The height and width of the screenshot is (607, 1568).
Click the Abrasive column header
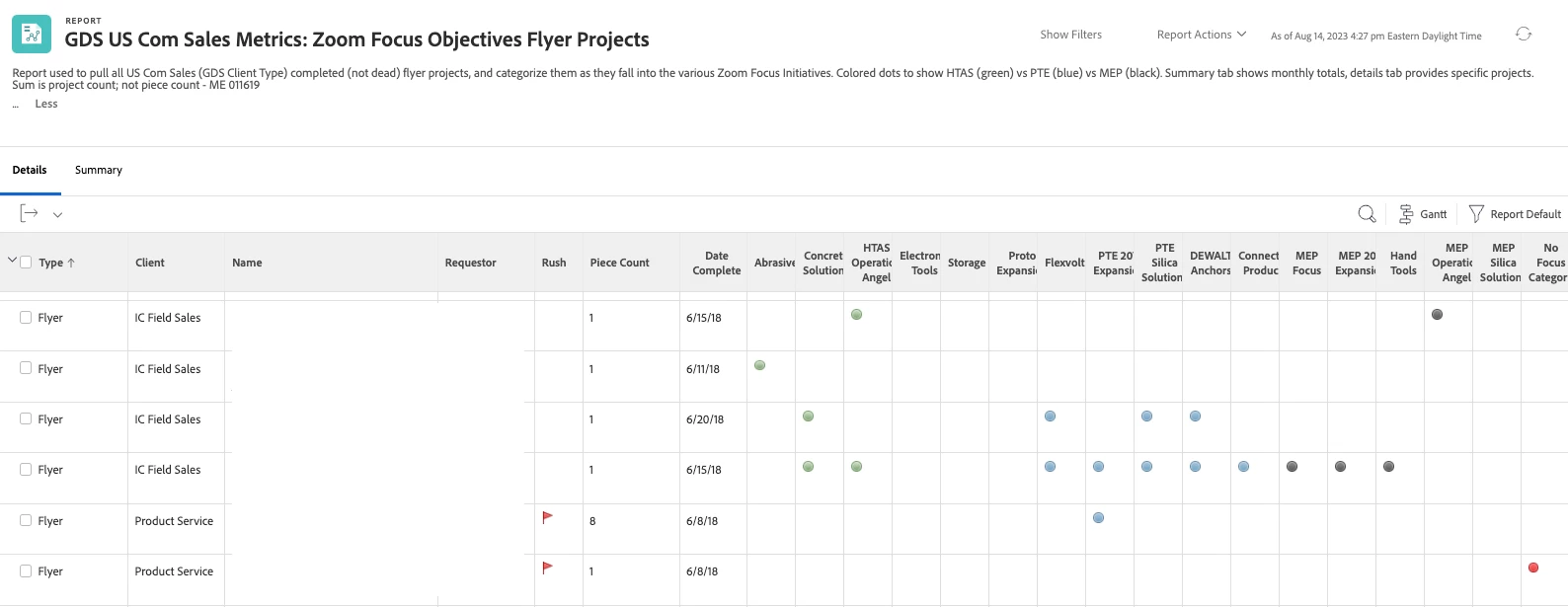[774, 263]
